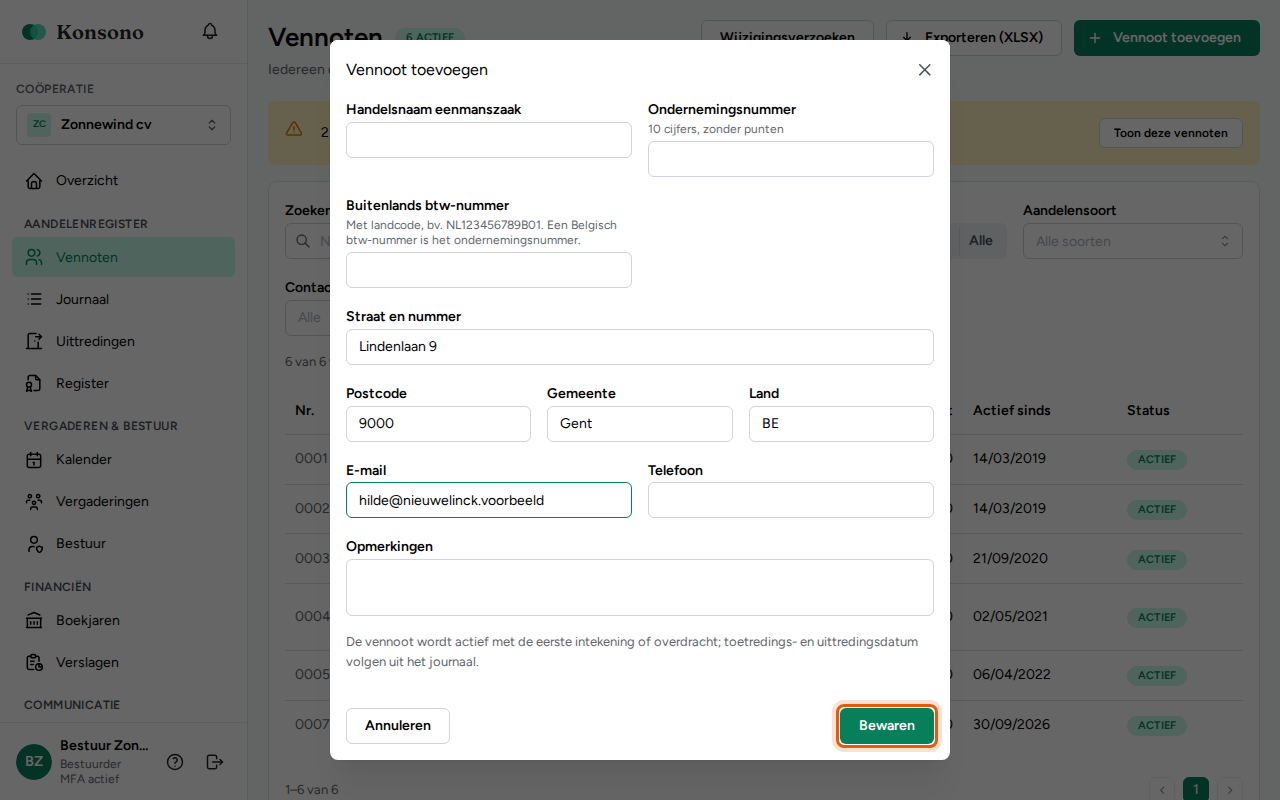Screen dimensions: 1280x800
Task: Open Overzicht via its home icon
Action: [34, 181]
